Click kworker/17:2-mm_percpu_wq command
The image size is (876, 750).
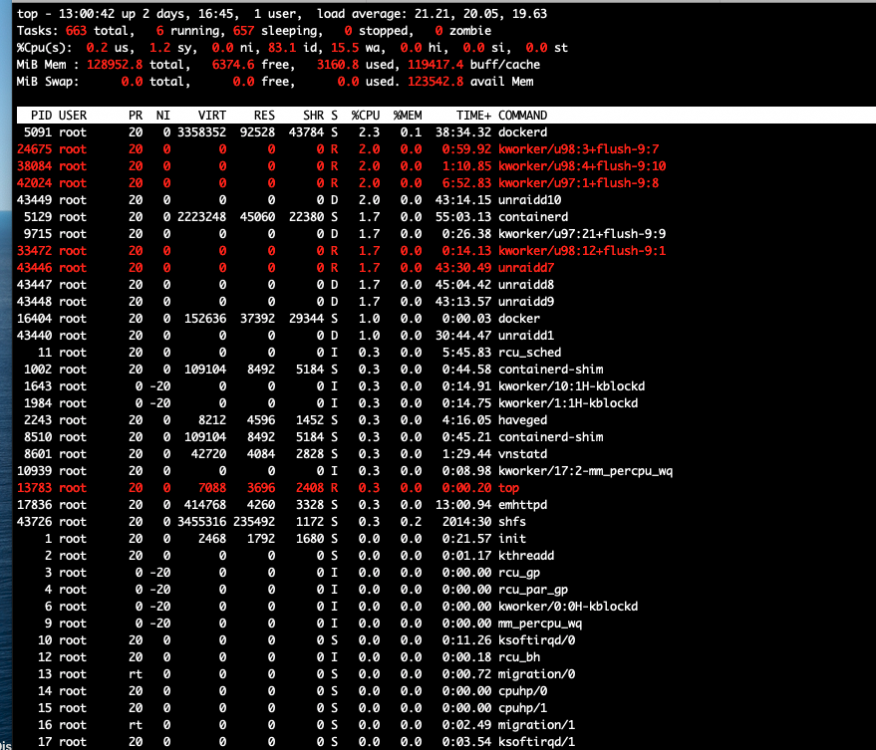tap(585, 471)
